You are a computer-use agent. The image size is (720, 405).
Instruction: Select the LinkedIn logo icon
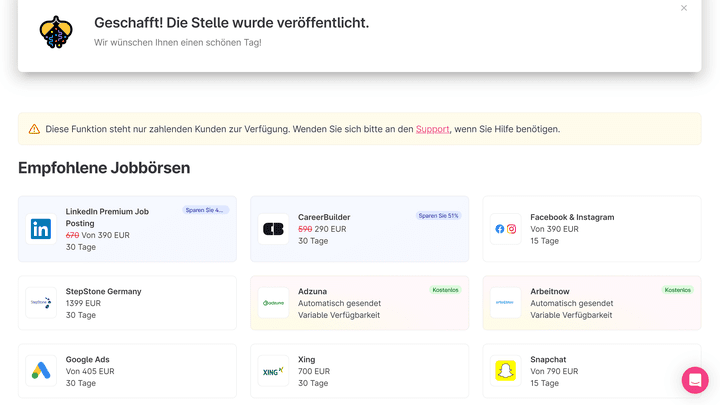(x=41, y=229)
